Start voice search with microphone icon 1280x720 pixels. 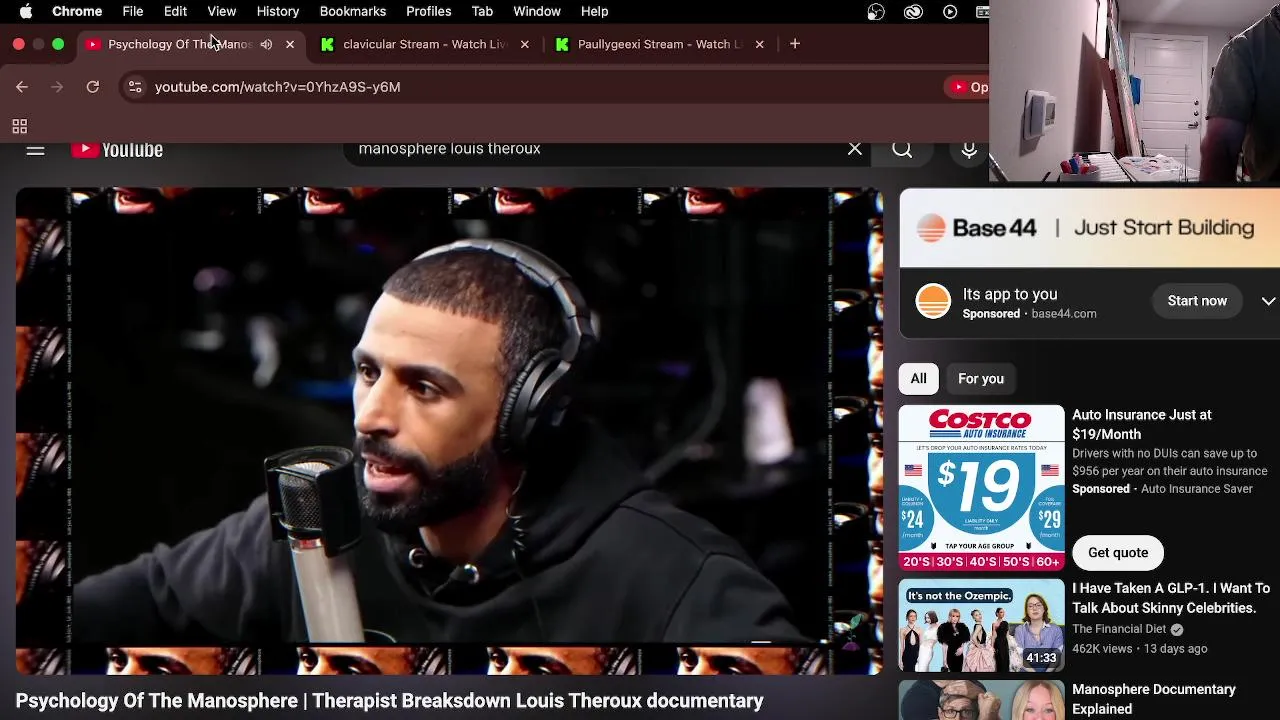click(x=969, y=149)
